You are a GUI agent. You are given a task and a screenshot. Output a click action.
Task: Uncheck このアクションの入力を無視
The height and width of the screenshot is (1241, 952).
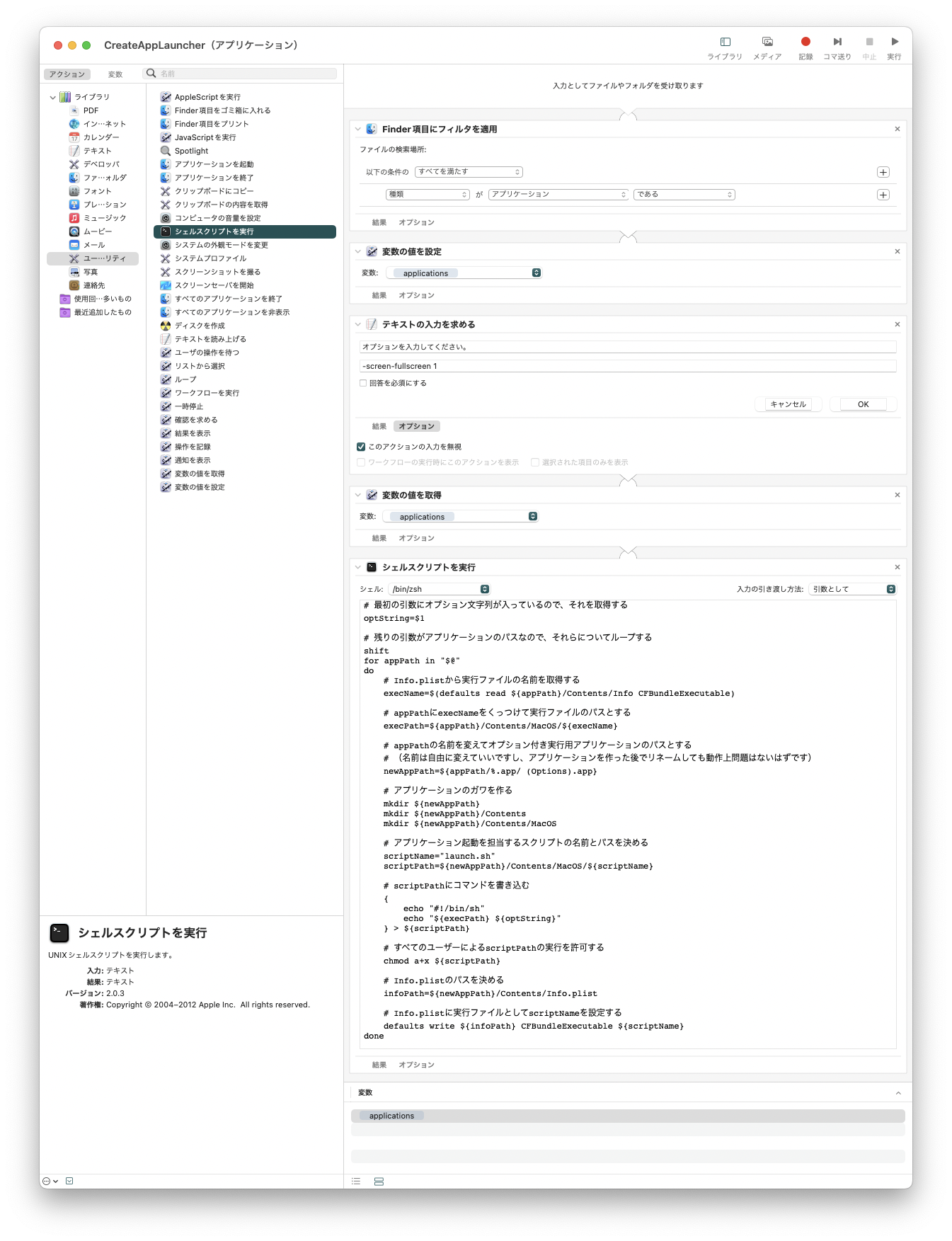pos(361,447)
